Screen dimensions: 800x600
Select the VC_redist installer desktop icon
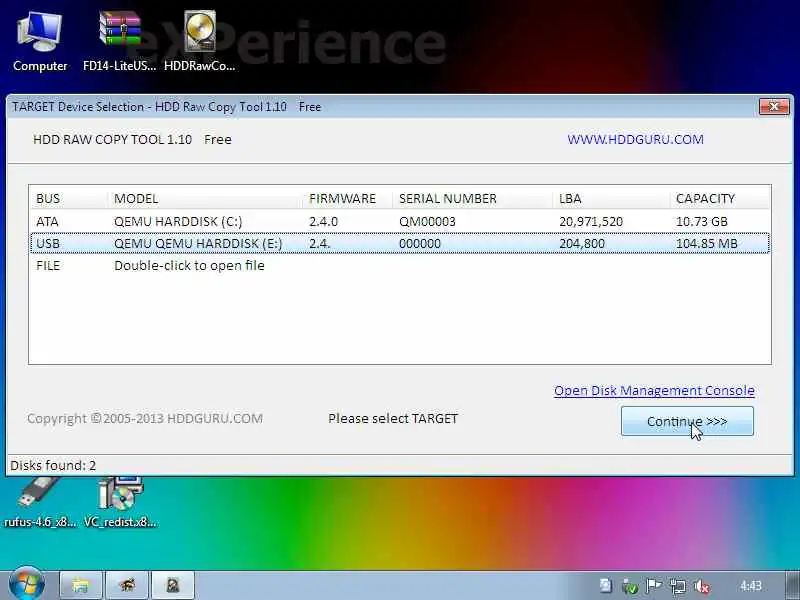click(120, 503)
